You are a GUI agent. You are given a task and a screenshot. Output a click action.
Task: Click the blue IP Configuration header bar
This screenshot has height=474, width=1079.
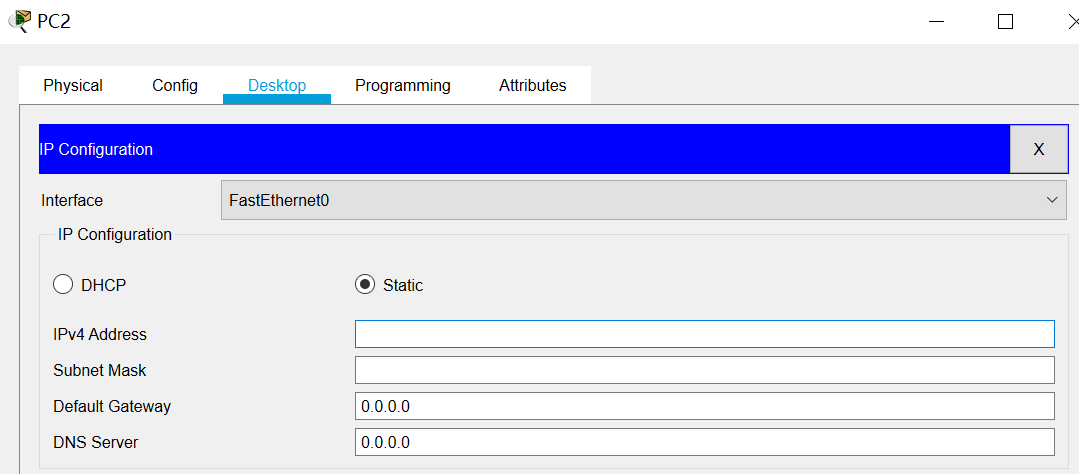click(x=520, y=149)
